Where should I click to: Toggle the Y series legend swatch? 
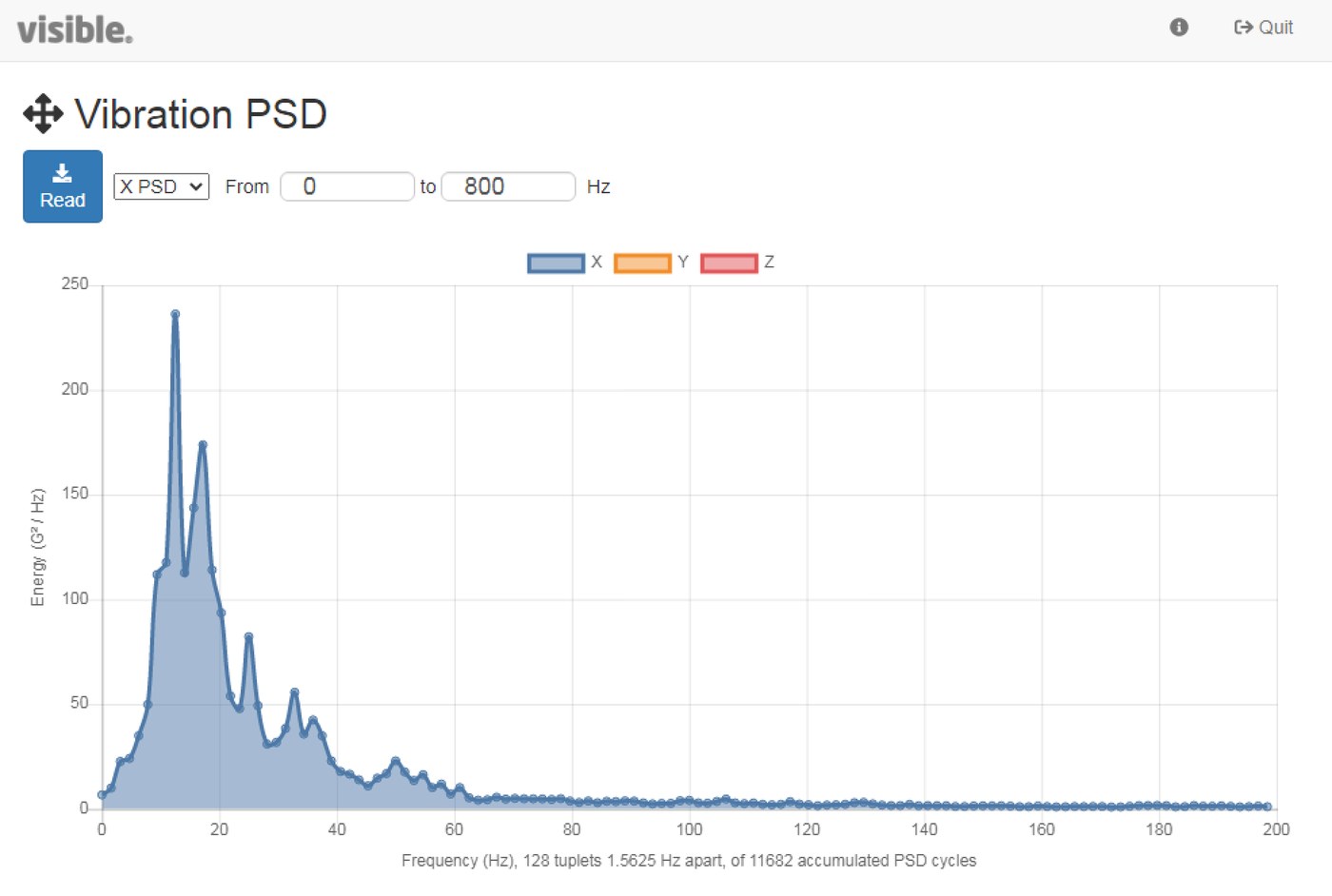pos(642,263)
